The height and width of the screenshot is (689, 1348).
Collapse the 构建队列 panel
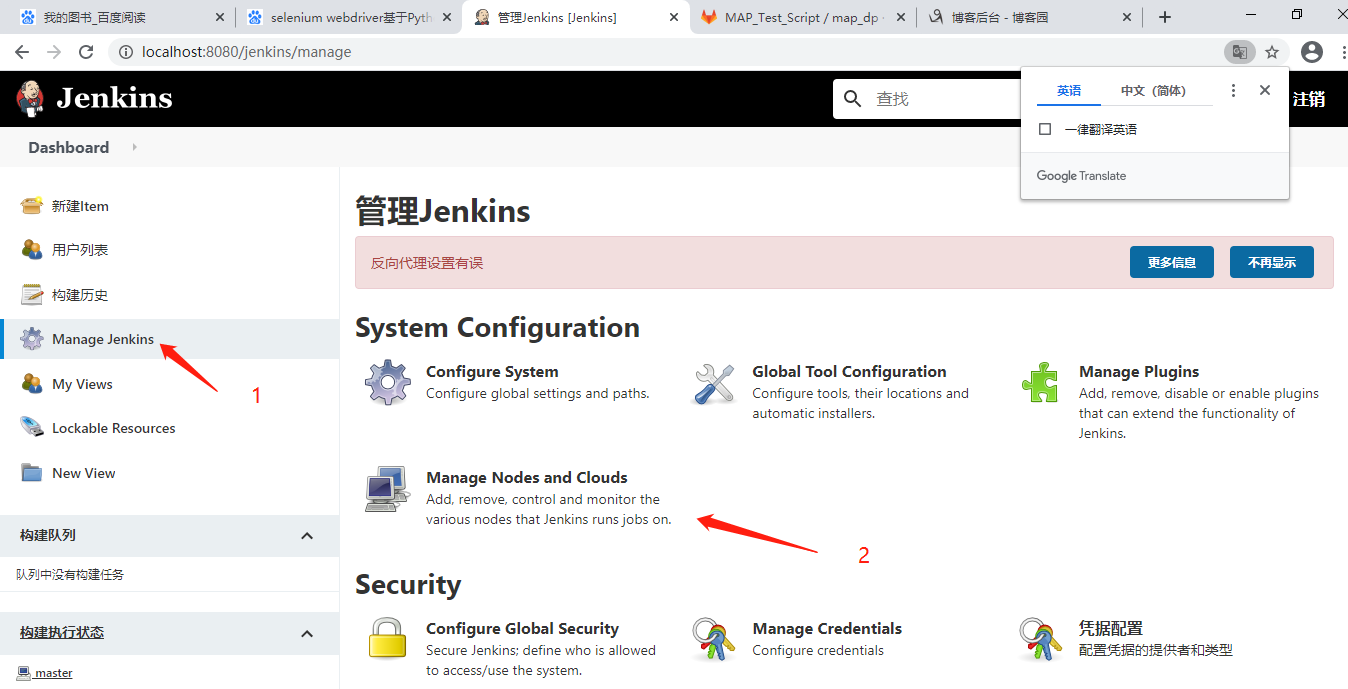point(307,536)
